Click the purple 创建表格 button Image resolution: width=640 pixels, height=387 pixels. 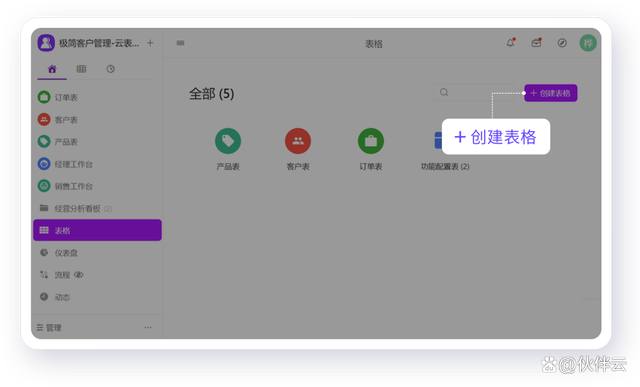(x=551, y=93)
